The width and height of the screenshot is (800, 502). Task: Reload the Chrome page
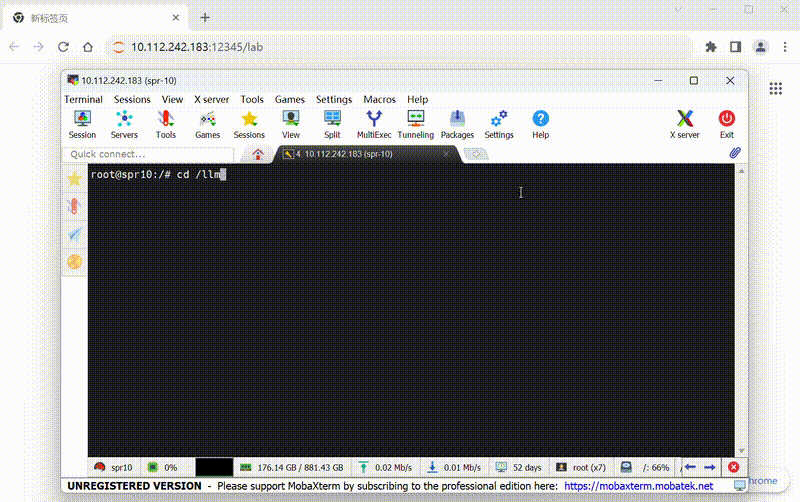tap(63, 47)
